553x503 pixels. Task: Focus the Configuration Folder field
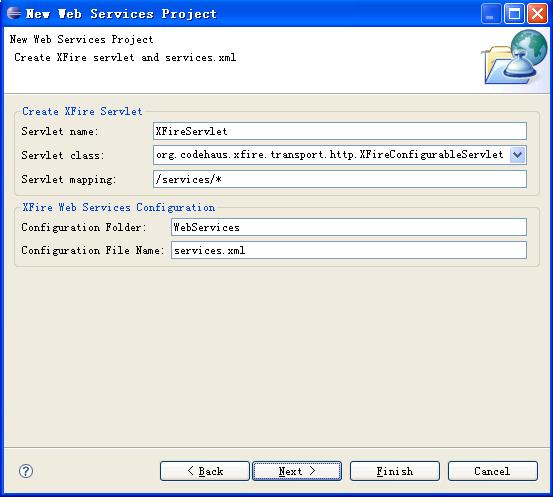349,227
